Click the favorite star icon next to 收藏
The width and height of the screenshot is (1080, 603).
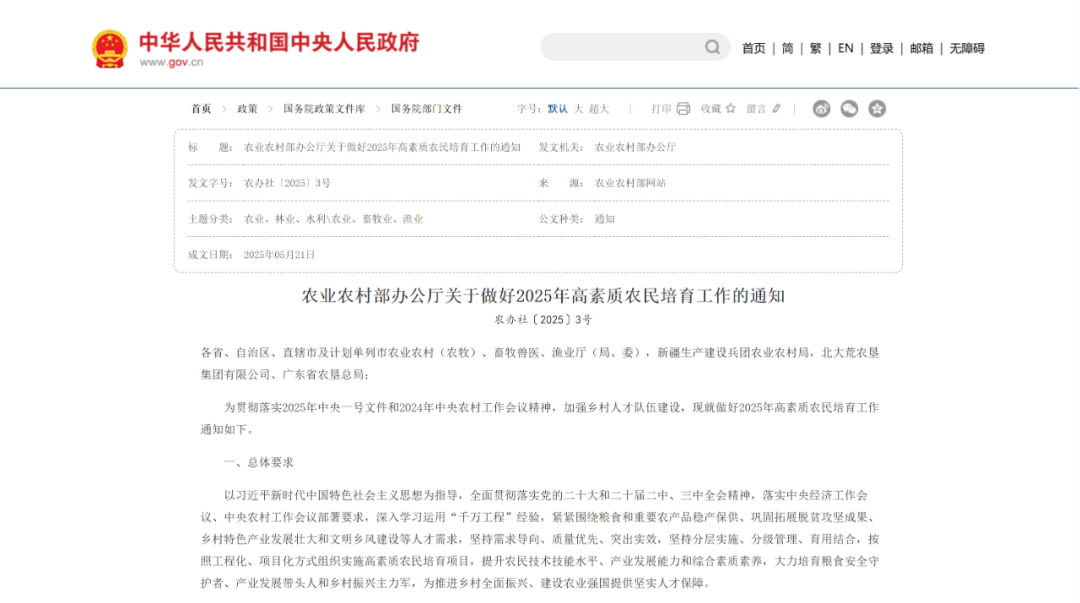pyautogui.click(x=730, y=109)
